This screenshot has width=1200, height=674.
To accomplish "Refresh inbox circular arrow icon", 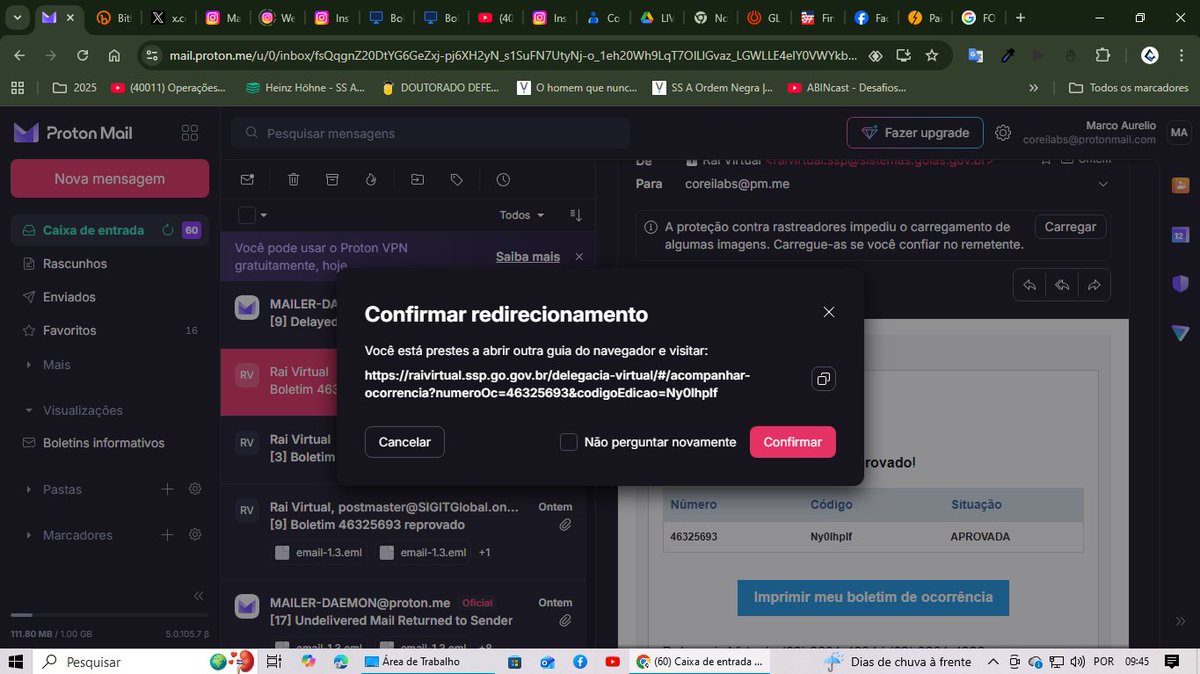I will pos(168,230).
